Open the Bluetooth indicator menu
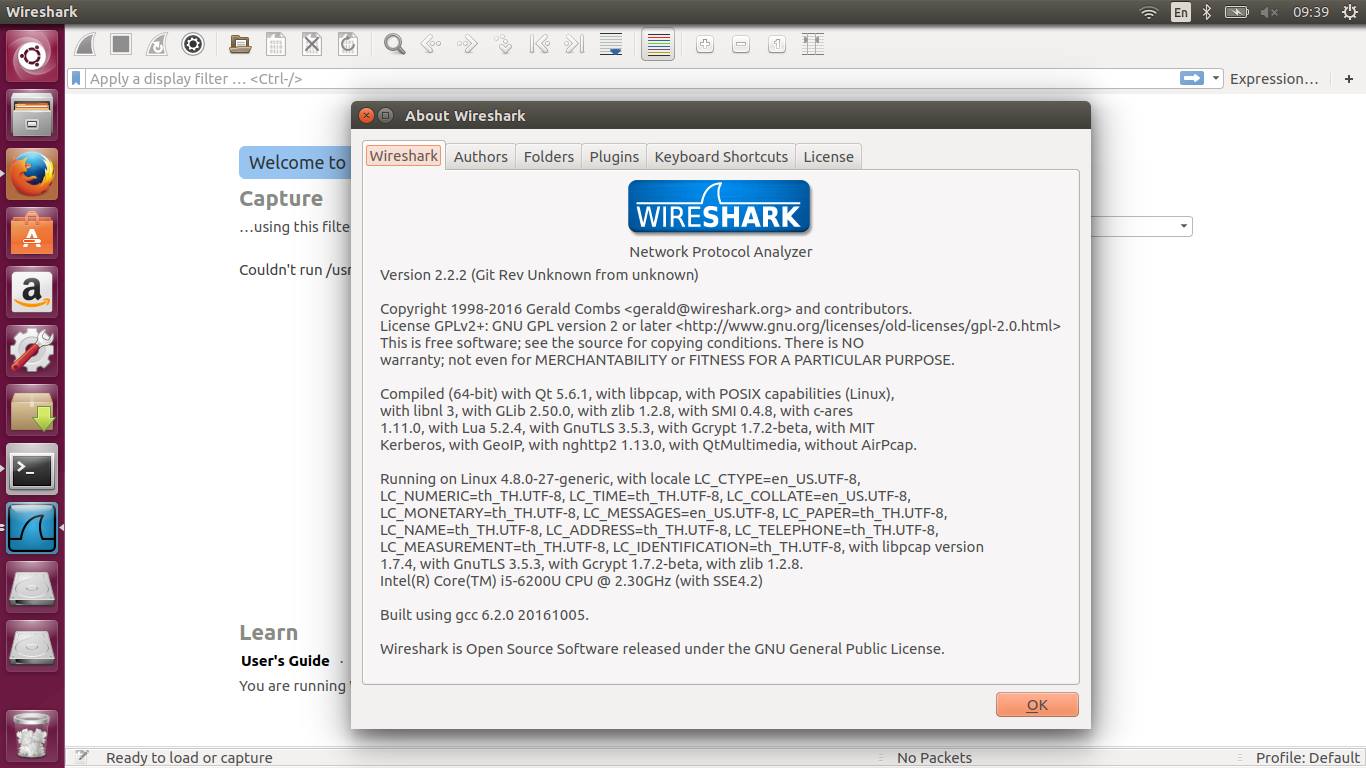The width and height of the screenshot is (1366, 768). (x=1207, y=12)
